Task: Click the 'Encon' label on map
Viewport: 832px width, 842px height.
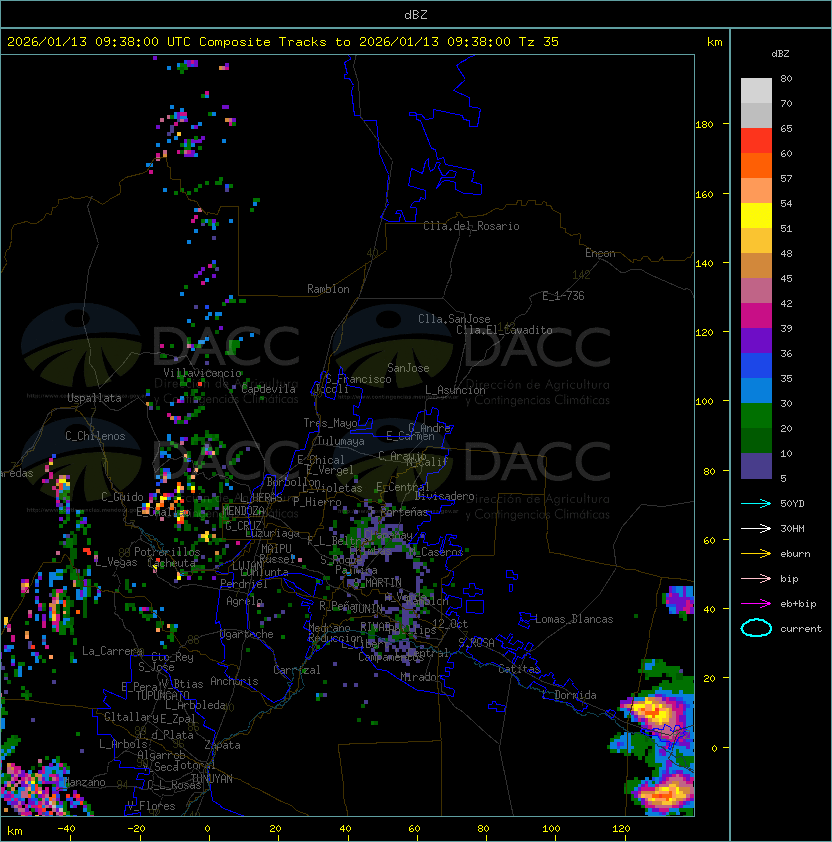Action: pos(600,253)
